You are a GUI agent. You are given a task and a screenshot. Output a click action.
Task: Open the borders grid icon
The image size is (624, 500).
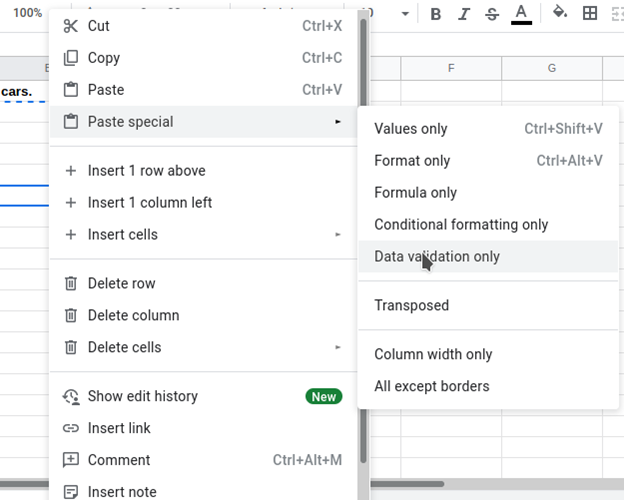point(590,13)
